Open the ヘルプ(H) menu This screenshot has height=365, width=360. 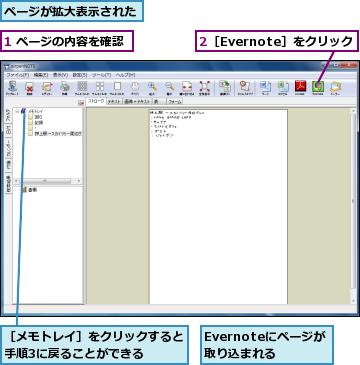pos(125,75)
